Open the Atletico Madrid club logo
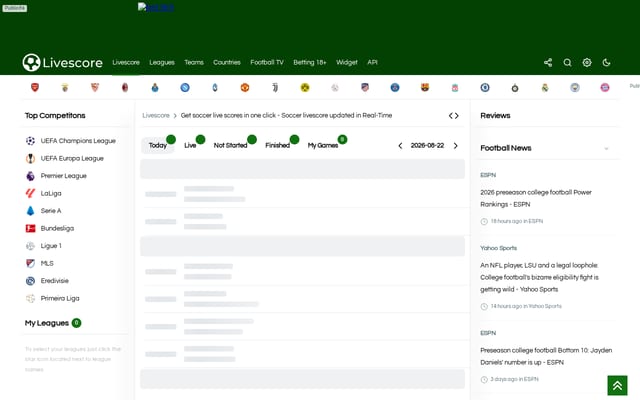This screenshot has height=400, width=640. (x=365, y=87)
